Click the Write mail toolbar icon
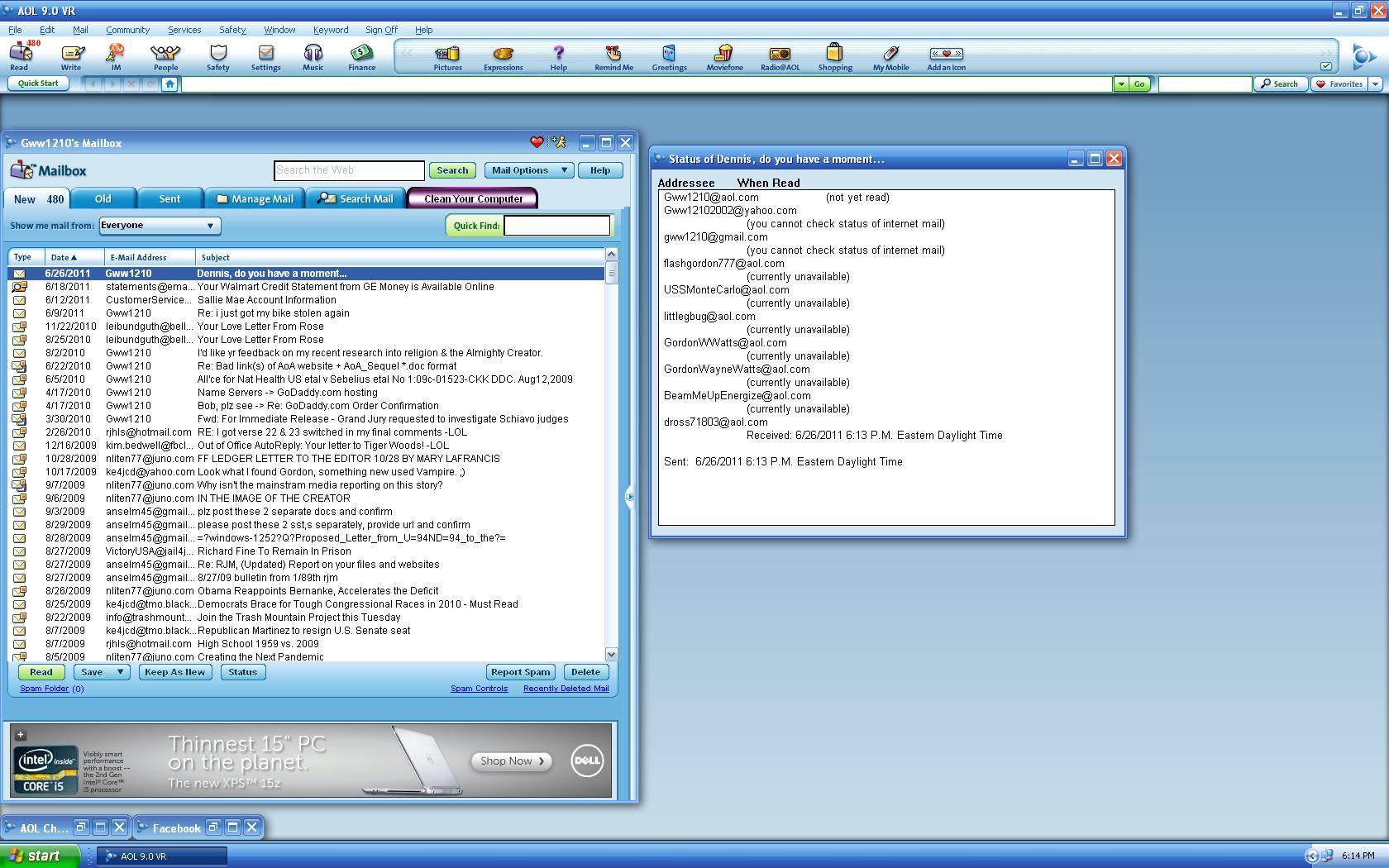 71,56
